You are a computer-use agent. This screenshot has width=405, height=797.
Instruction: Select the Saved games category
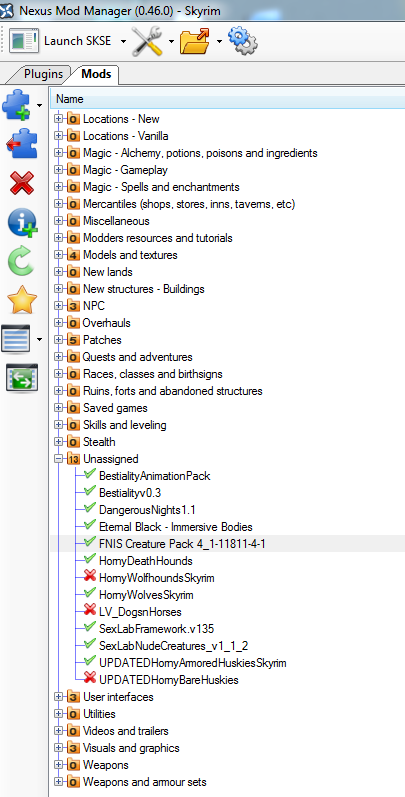click(x=115, y=408)
